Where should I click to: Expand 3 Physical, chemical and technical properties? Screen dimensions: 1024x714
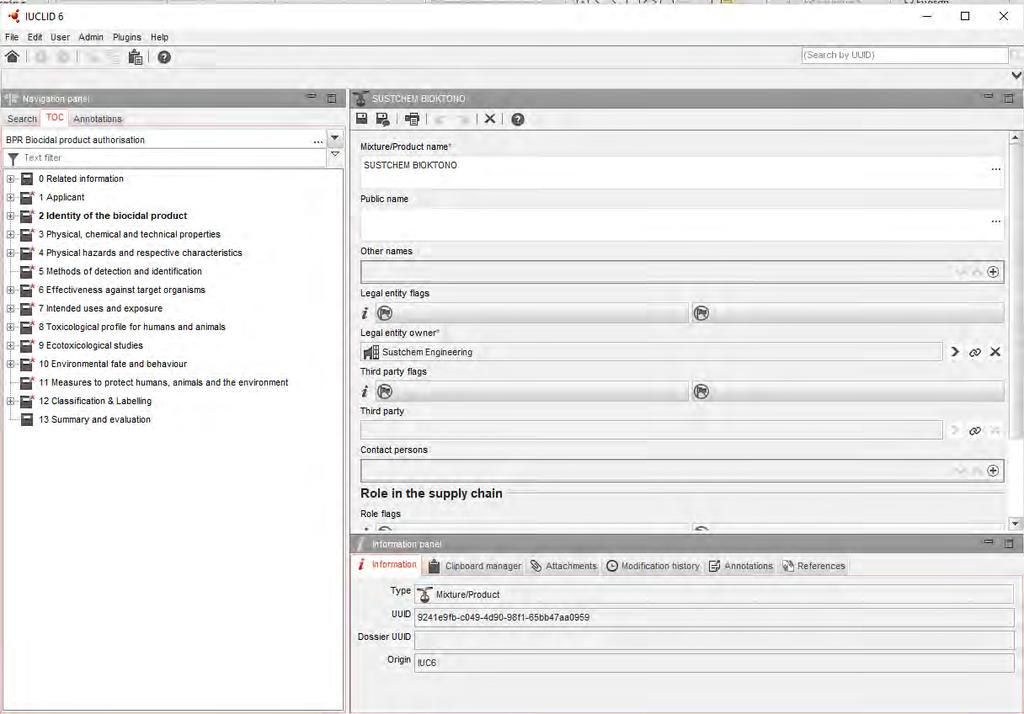pos(10,234)
